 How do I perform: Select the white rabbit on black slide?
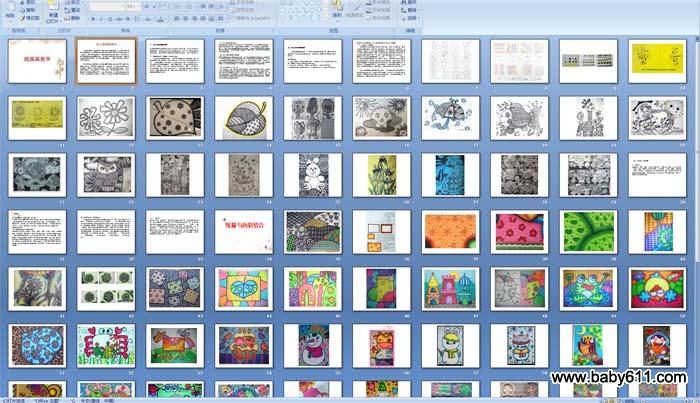point(312,175)
